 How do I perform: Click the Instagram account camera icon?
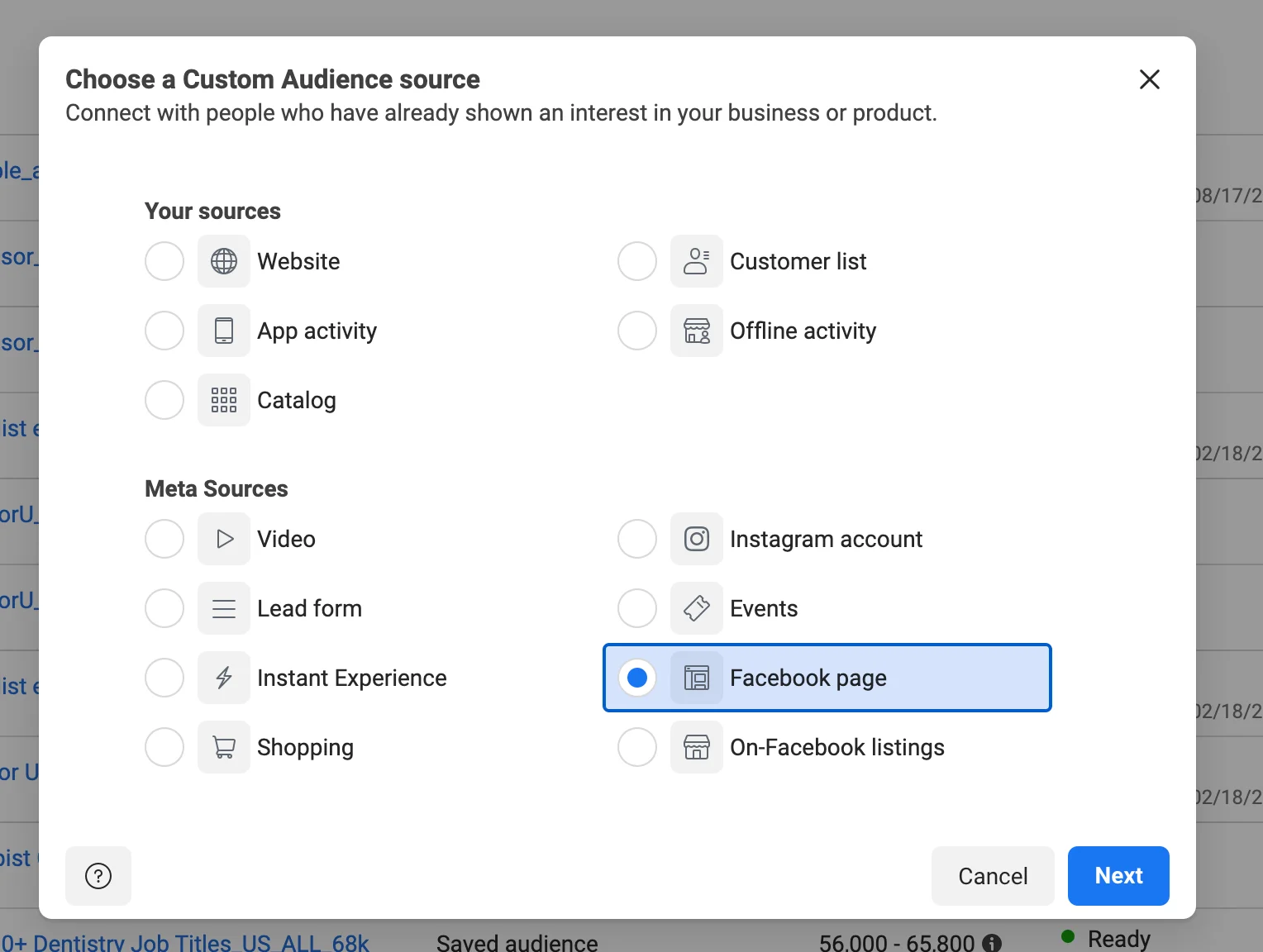click(x=696, y=539)
